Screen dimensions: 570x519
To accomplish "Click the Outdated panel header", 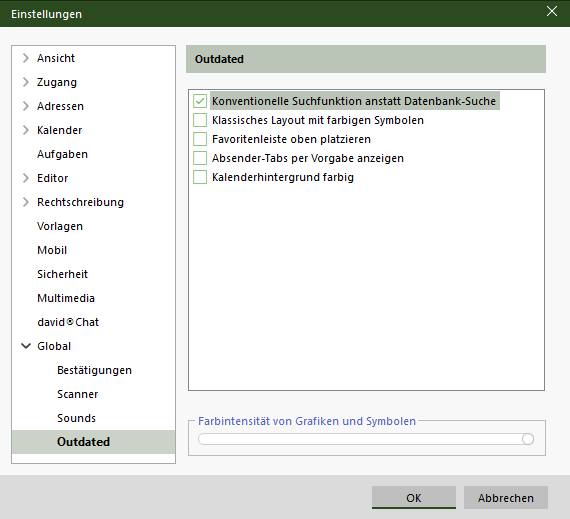I will pyautogui.click(x=366, y=59).
